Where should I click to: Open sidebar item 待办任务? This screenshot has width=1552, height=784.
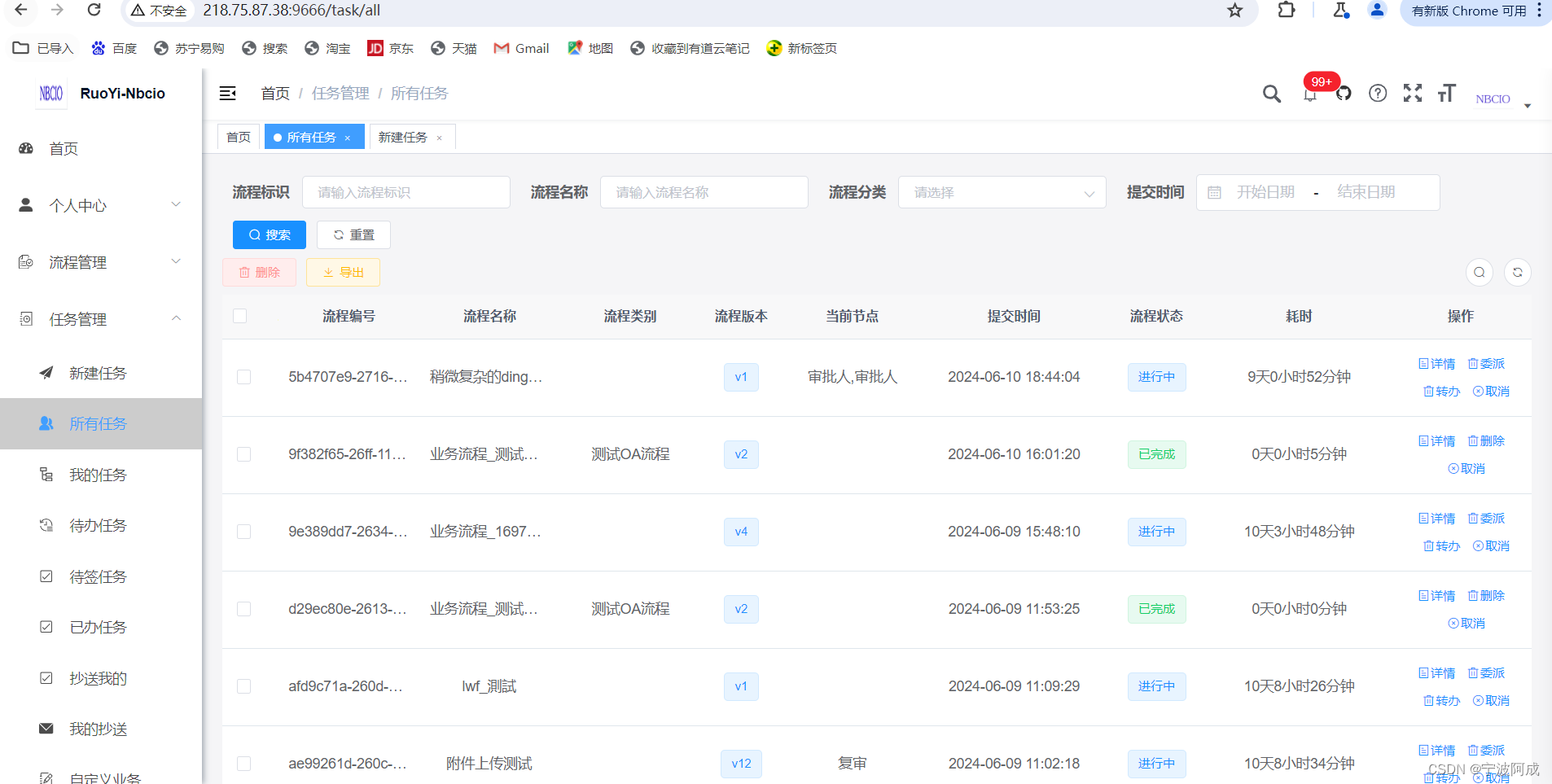click(x=101, y=525)
